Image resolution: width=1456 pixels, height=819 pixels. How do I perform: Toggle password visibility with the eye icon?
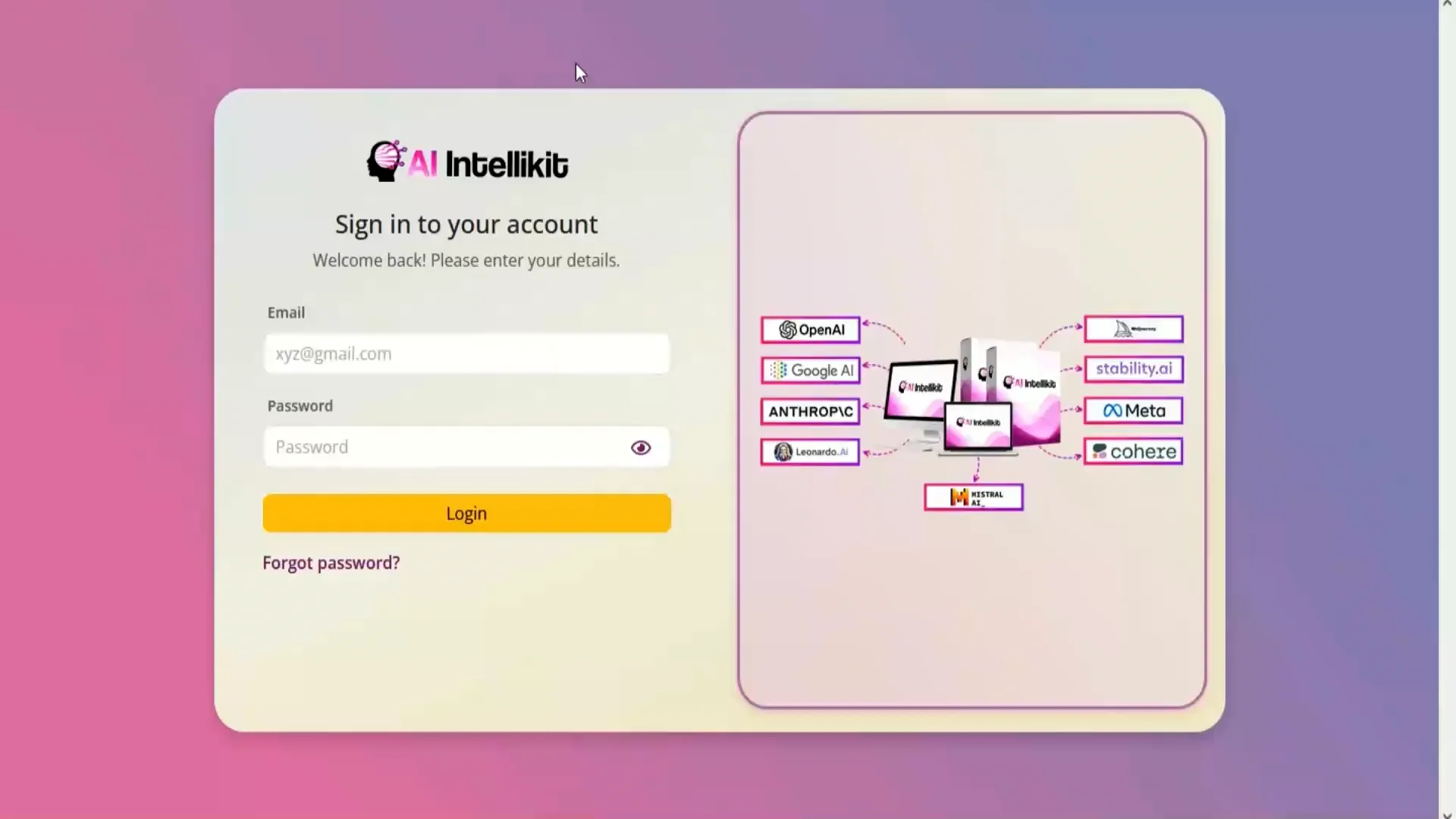point(640,447)
